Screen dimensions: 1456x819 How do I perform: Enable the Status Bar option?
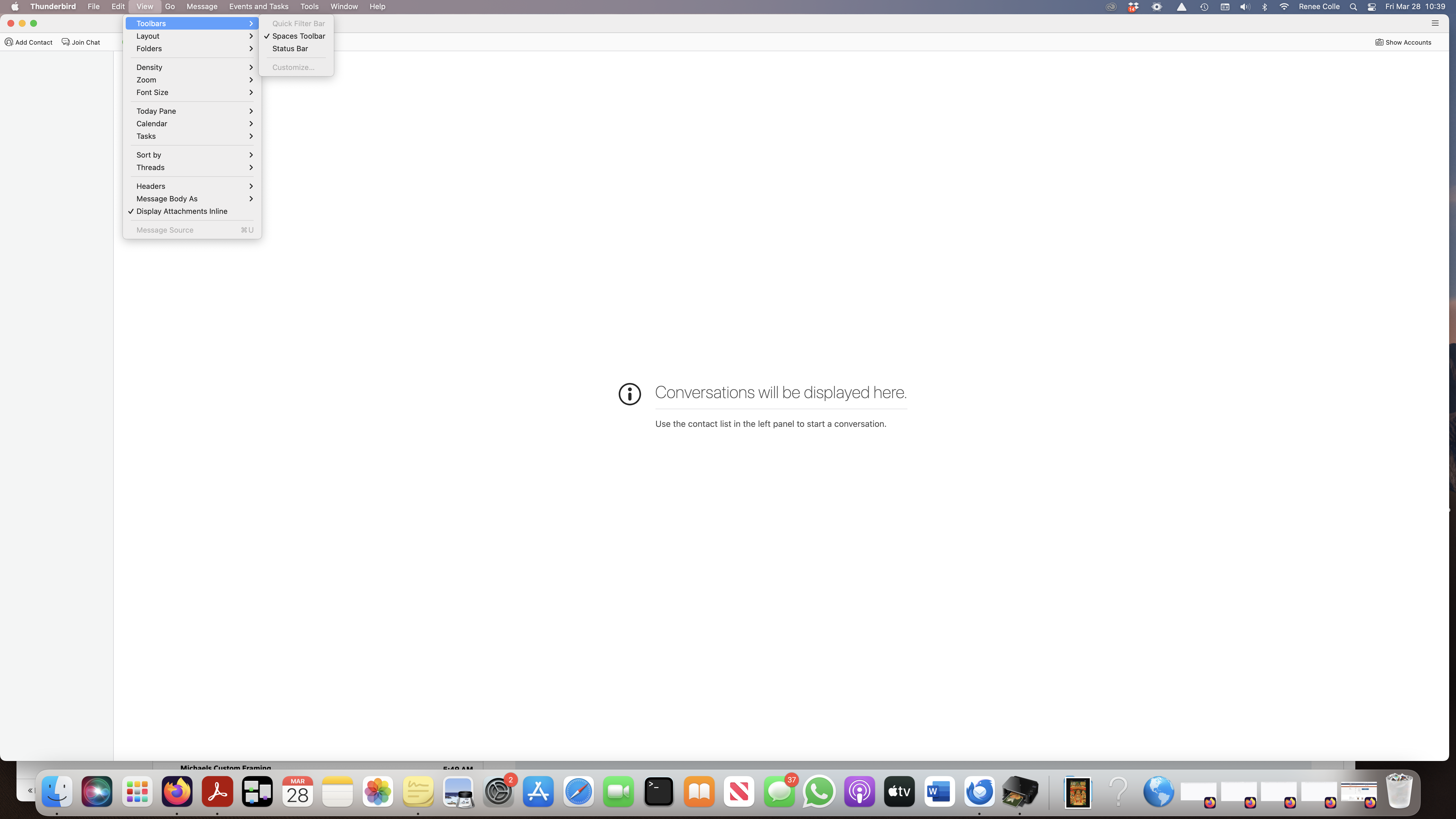tap(290, 49)
